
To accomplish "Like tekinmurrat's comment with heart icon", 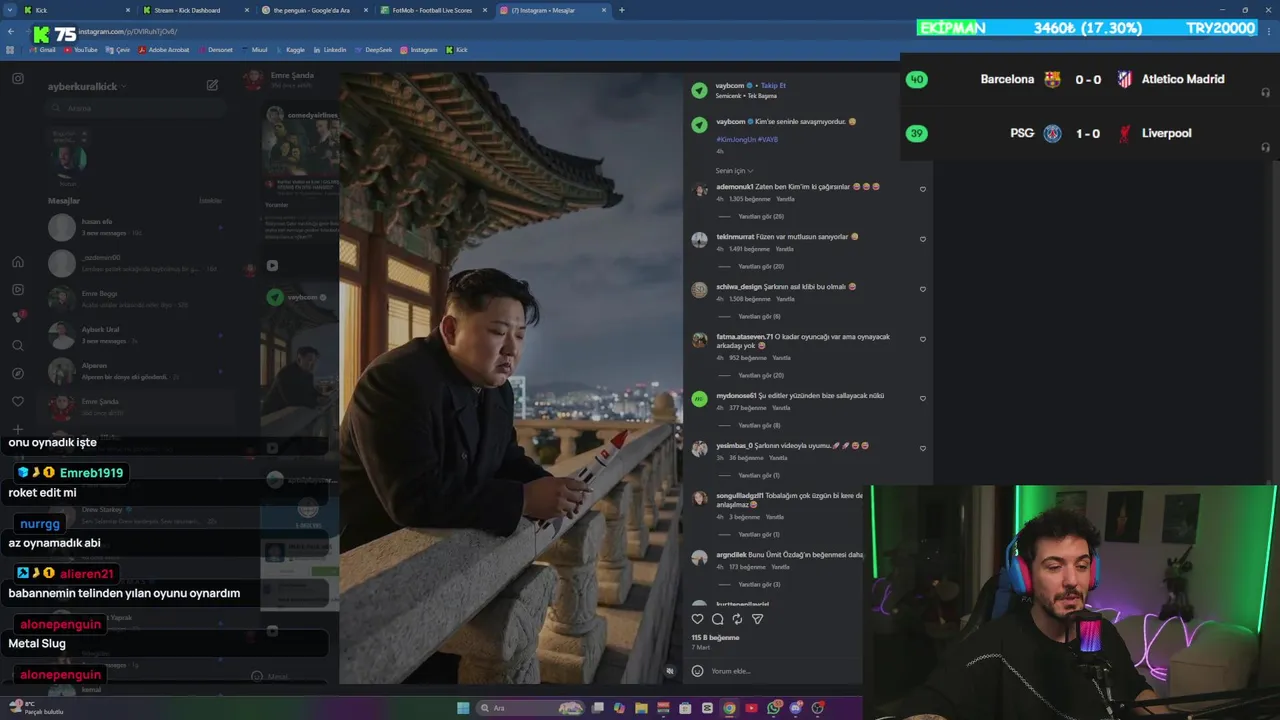I will [x=923, y=239].
